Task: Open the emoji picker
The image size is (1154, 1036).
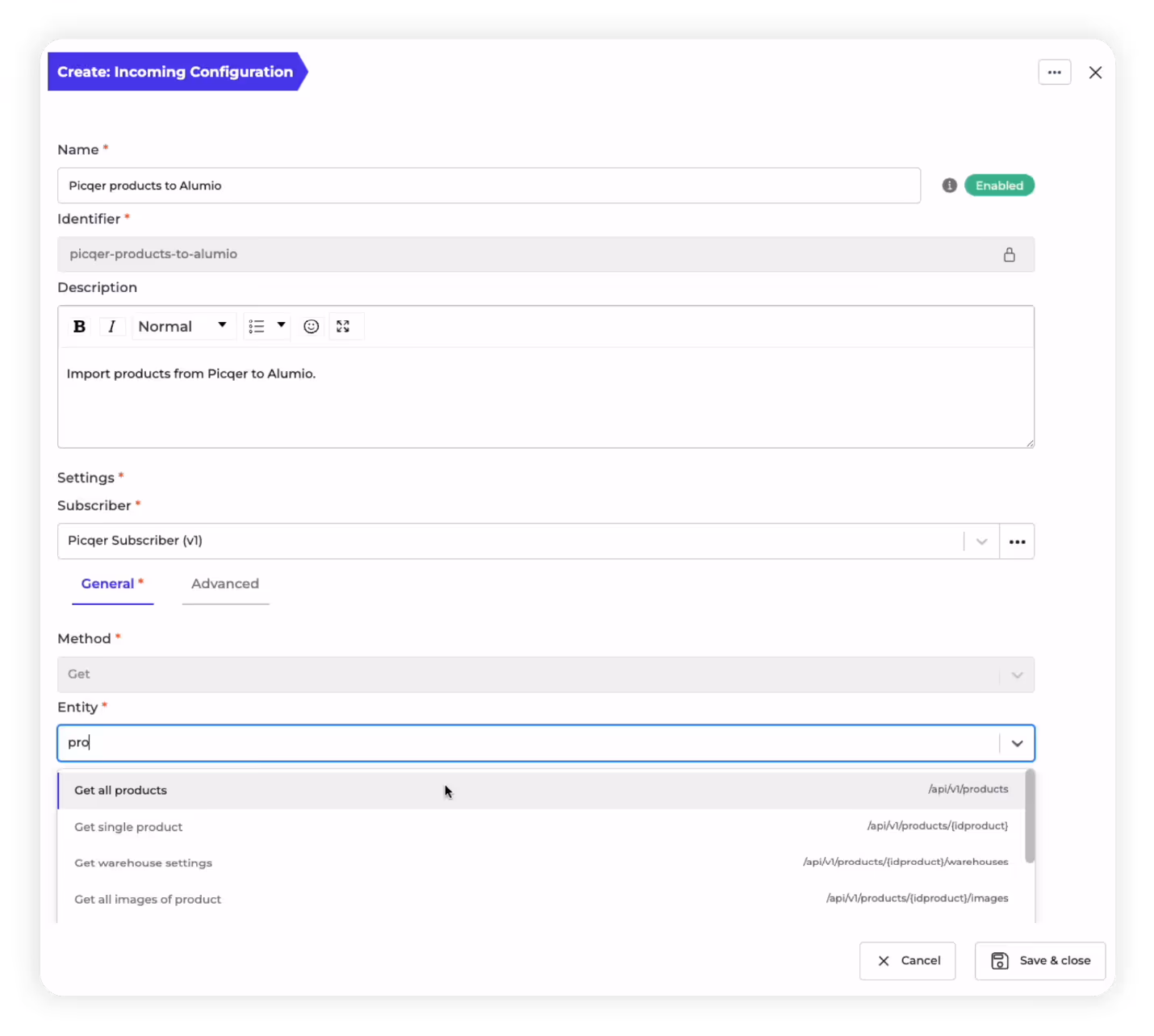Action: click(311, 327)
